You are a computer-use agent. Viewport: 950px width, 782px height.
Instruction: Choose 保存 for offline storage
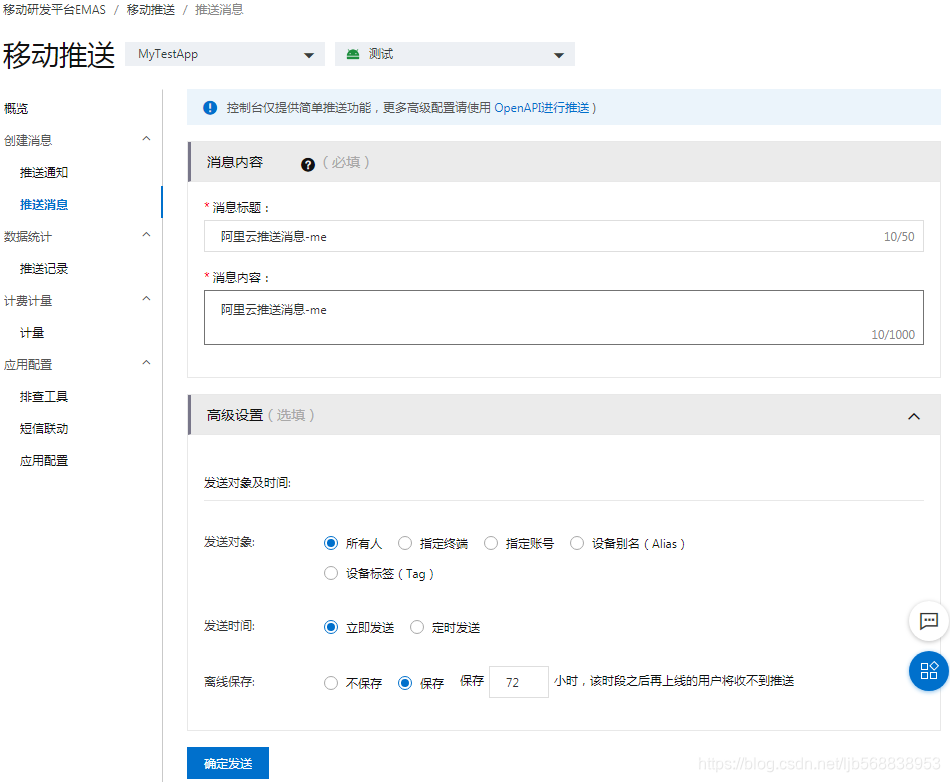click(x=405, y=683)
